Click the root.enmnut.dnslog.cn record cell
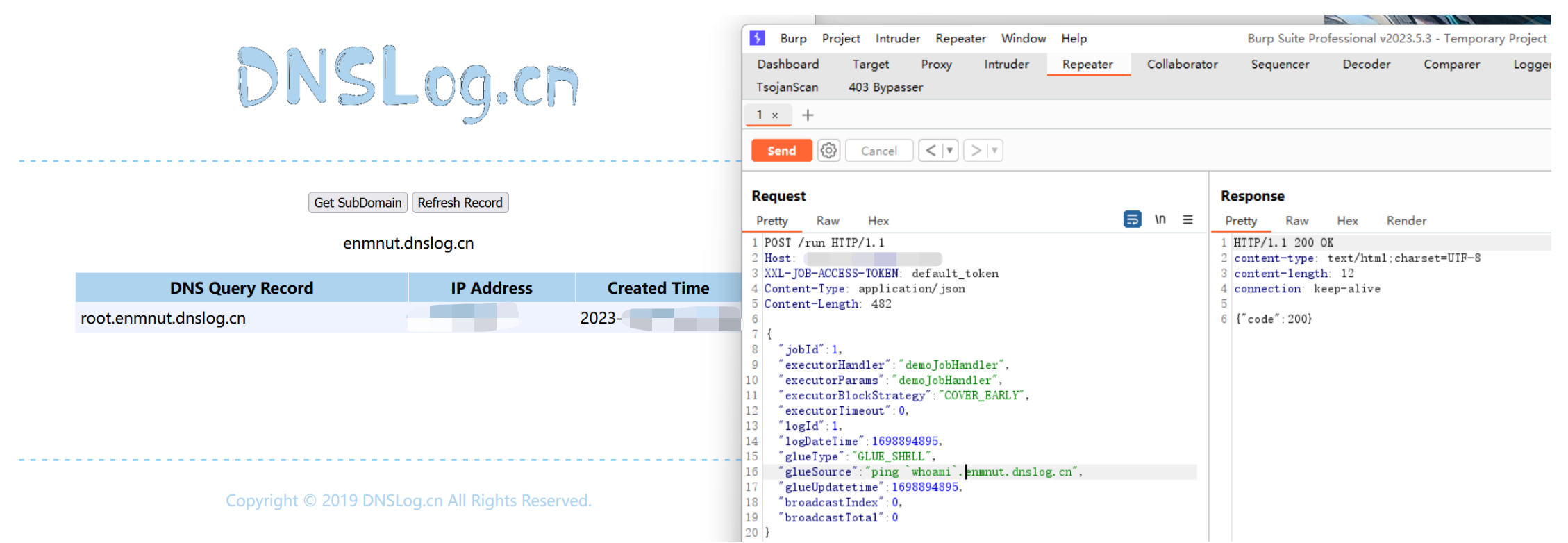This screenshot has width=1568, height=543. [242, 318]
